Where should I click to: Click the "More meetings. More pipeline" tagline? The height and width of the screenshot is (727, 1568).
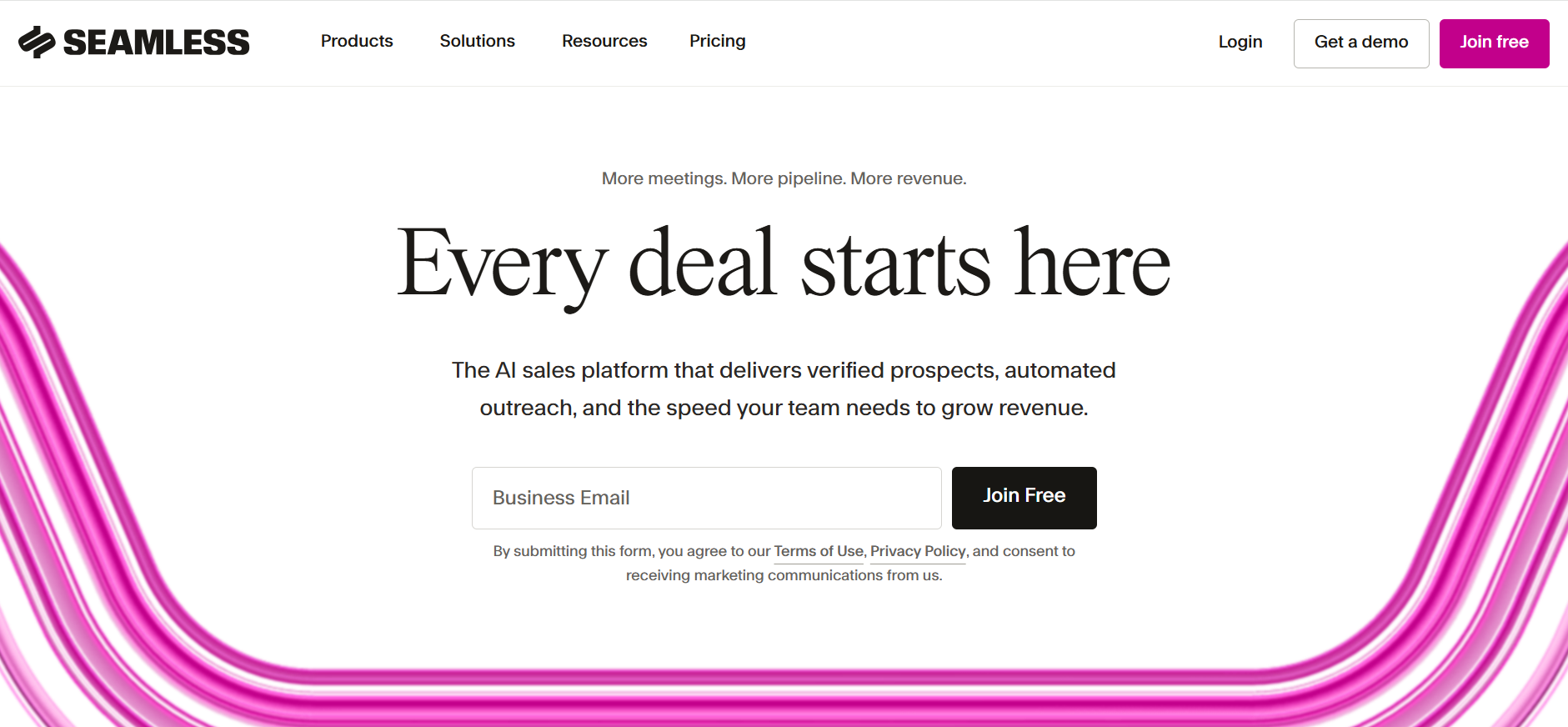[x=784, y=178]
